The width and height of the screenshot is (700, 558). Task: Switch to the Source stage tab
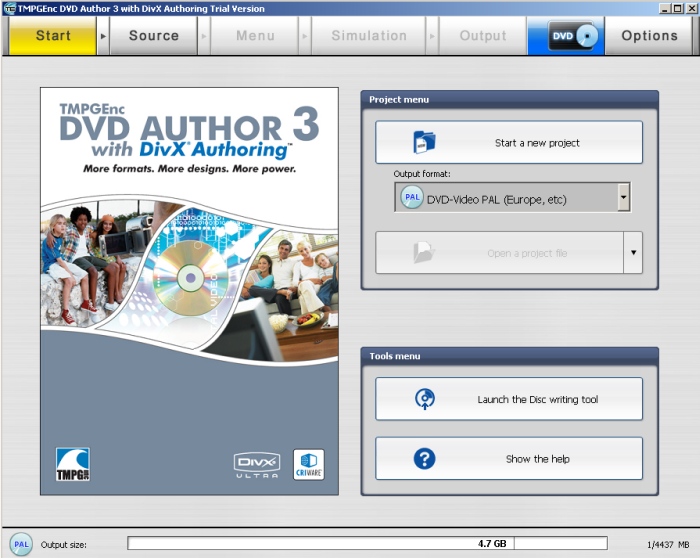pos(154,36)
